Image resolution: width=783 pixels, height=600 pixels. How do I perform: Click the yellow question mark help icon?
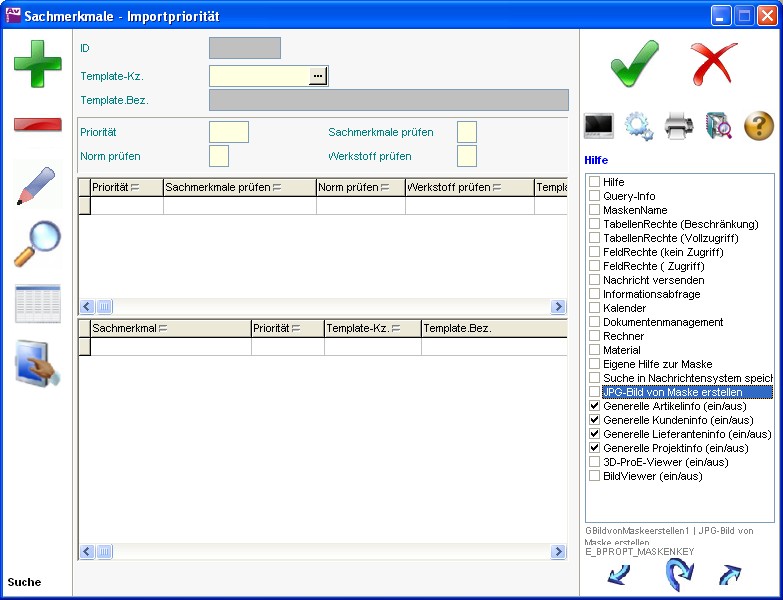tap(759, 126)
